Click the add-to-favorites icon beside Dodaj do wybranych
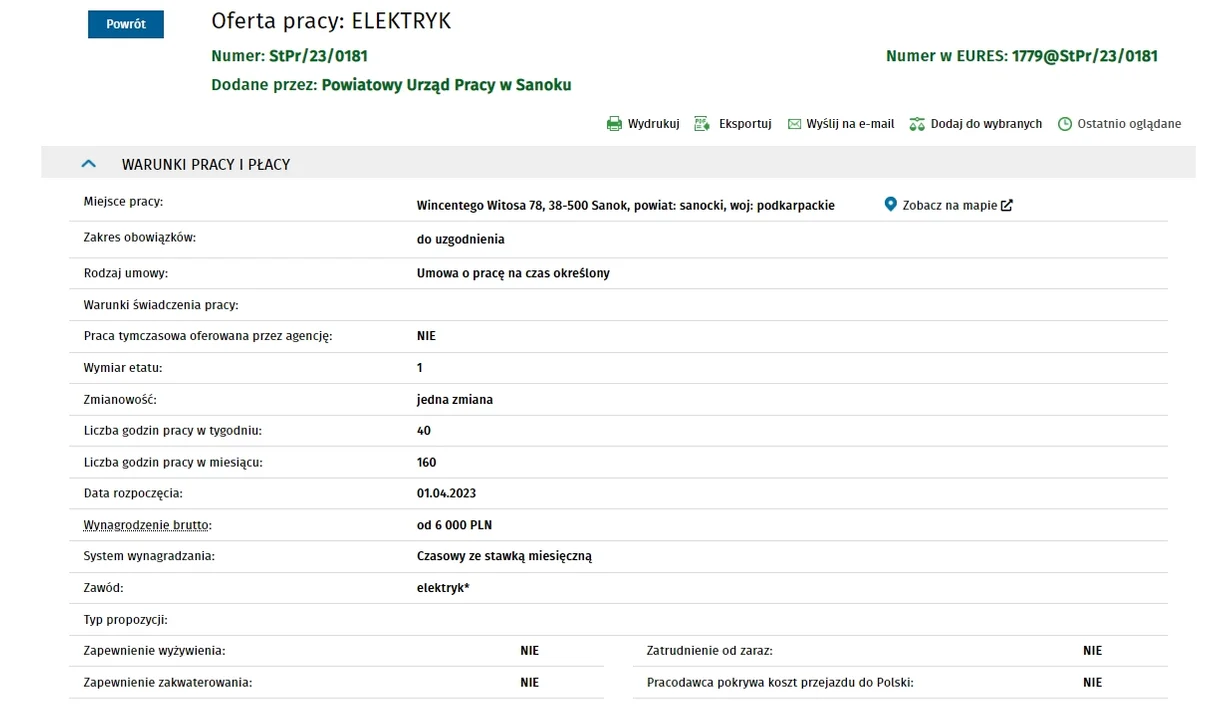This screenshot has width=1226, height=720. point(917,124)
